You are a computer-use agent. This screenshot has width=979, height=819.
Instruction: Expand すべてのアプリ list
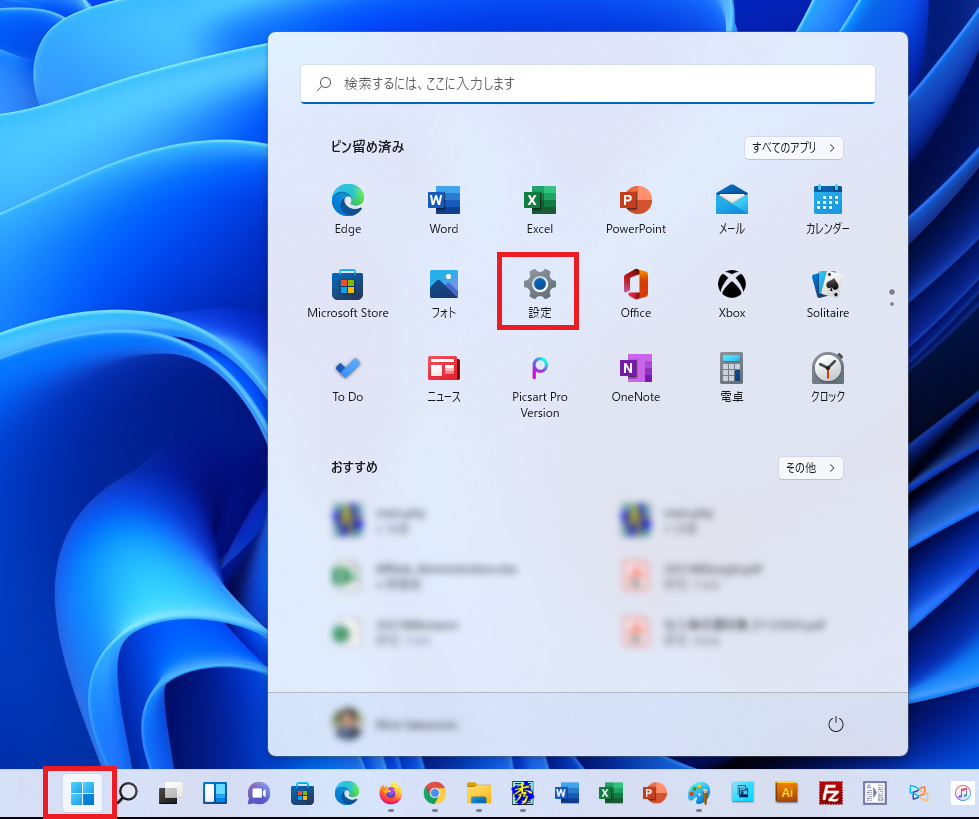coord(794,148)
